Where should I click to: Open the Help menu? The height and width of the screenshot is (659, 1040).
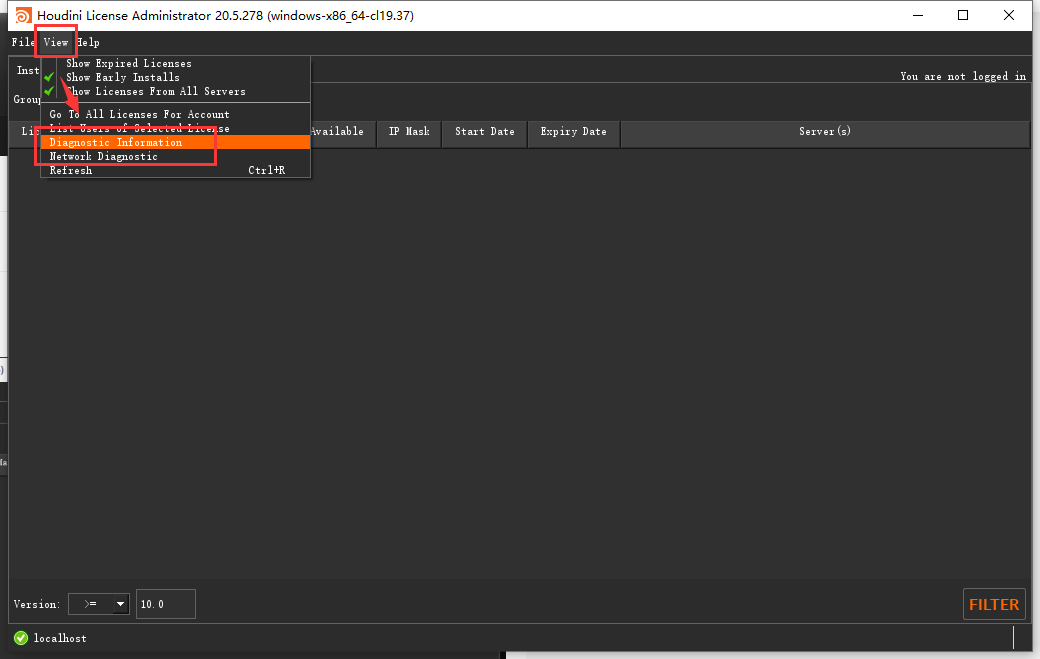[88, 42]
